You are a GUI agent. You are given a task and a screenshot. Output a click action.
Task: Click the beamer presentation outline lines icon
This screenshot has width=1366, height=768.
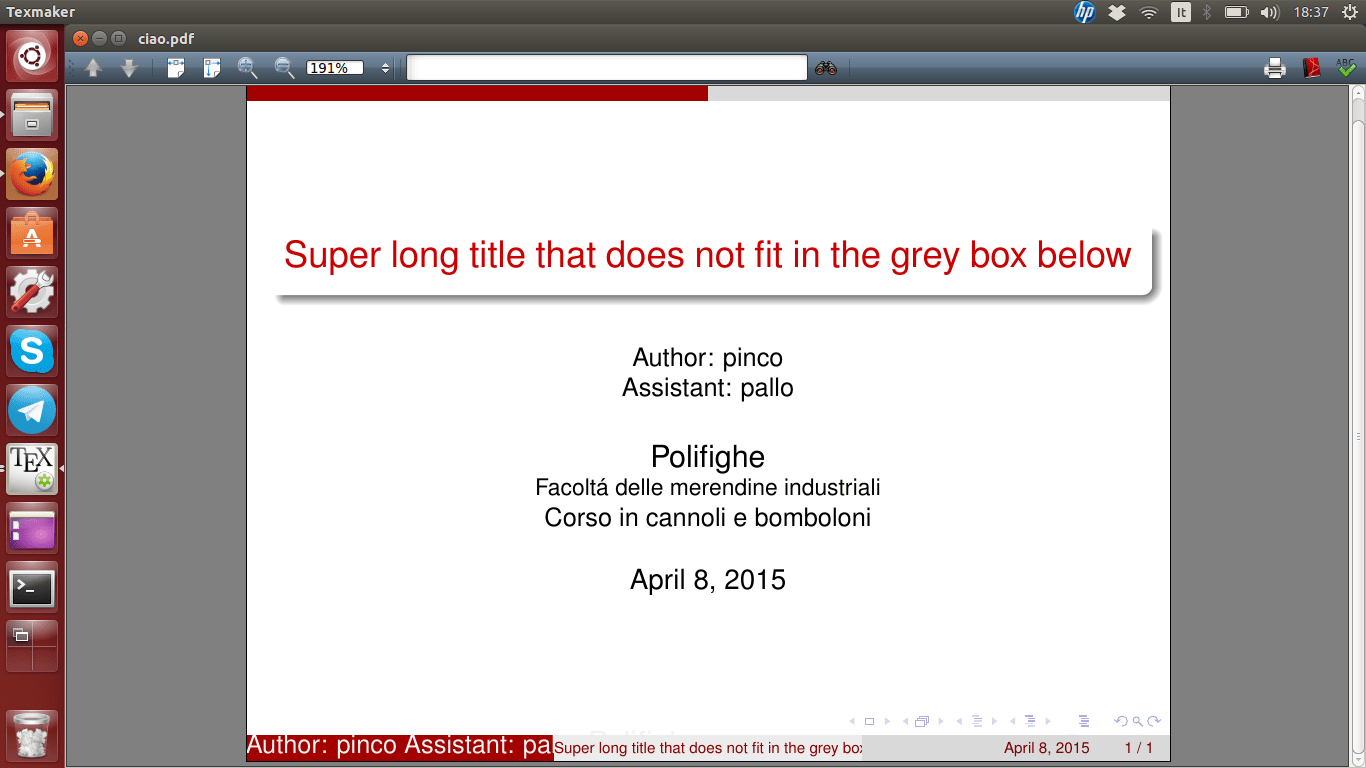click(x=1084, y=721)
